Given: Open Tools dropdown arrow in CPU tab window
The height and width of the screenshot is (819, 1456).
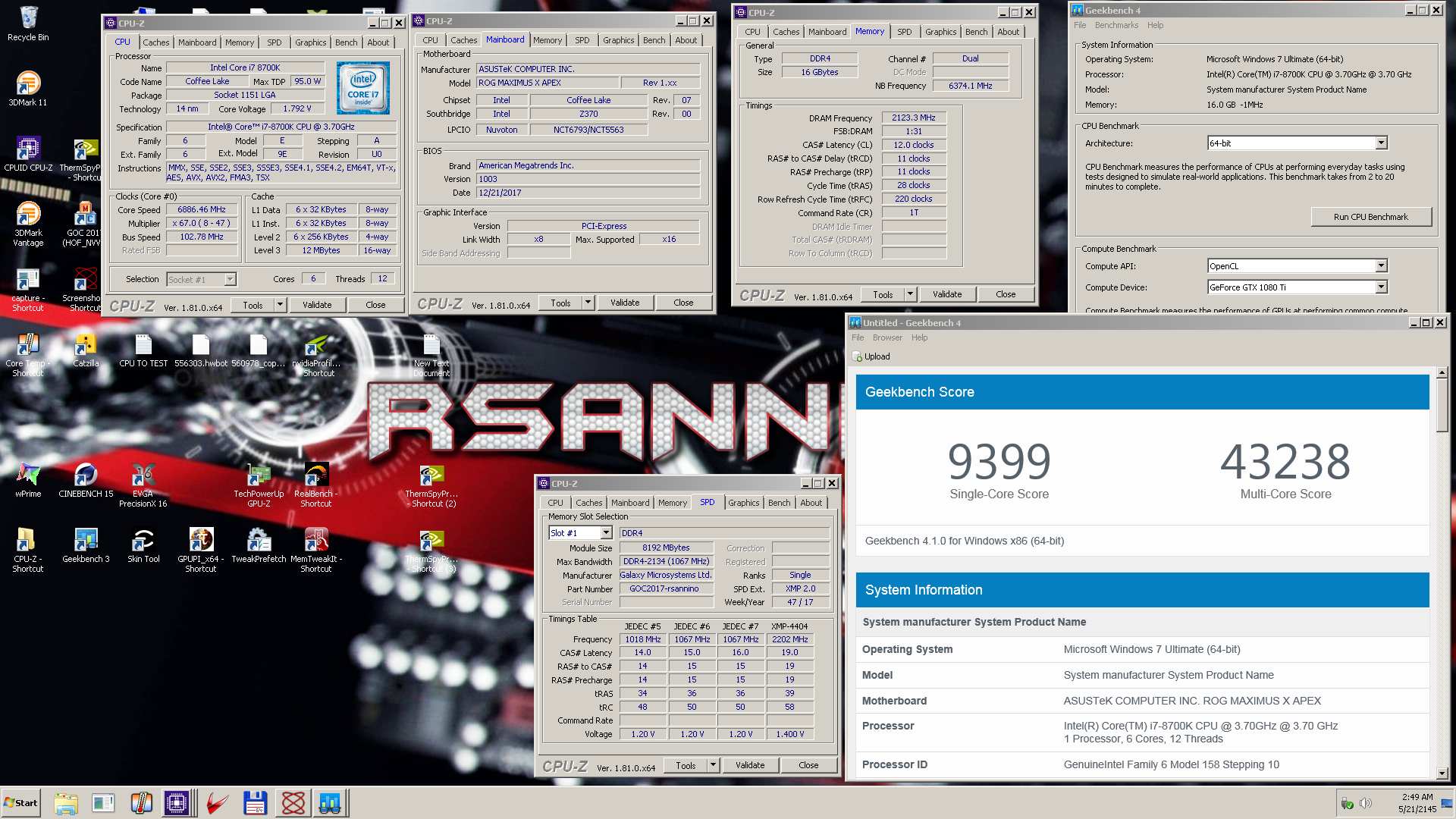Looking at the screenshot, I should [280, 305].
